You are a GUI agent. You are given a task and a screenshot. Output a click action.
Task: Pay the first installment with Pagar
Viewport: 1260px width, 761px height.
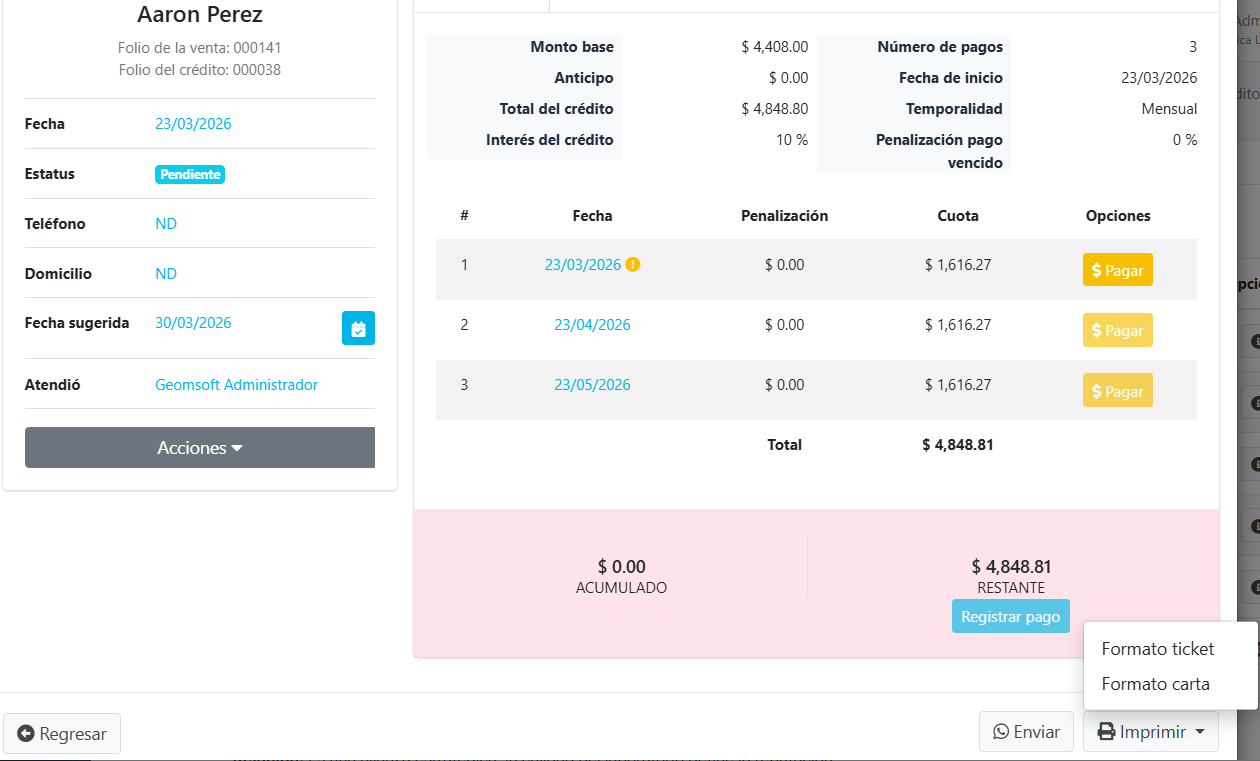(1117, 270)
